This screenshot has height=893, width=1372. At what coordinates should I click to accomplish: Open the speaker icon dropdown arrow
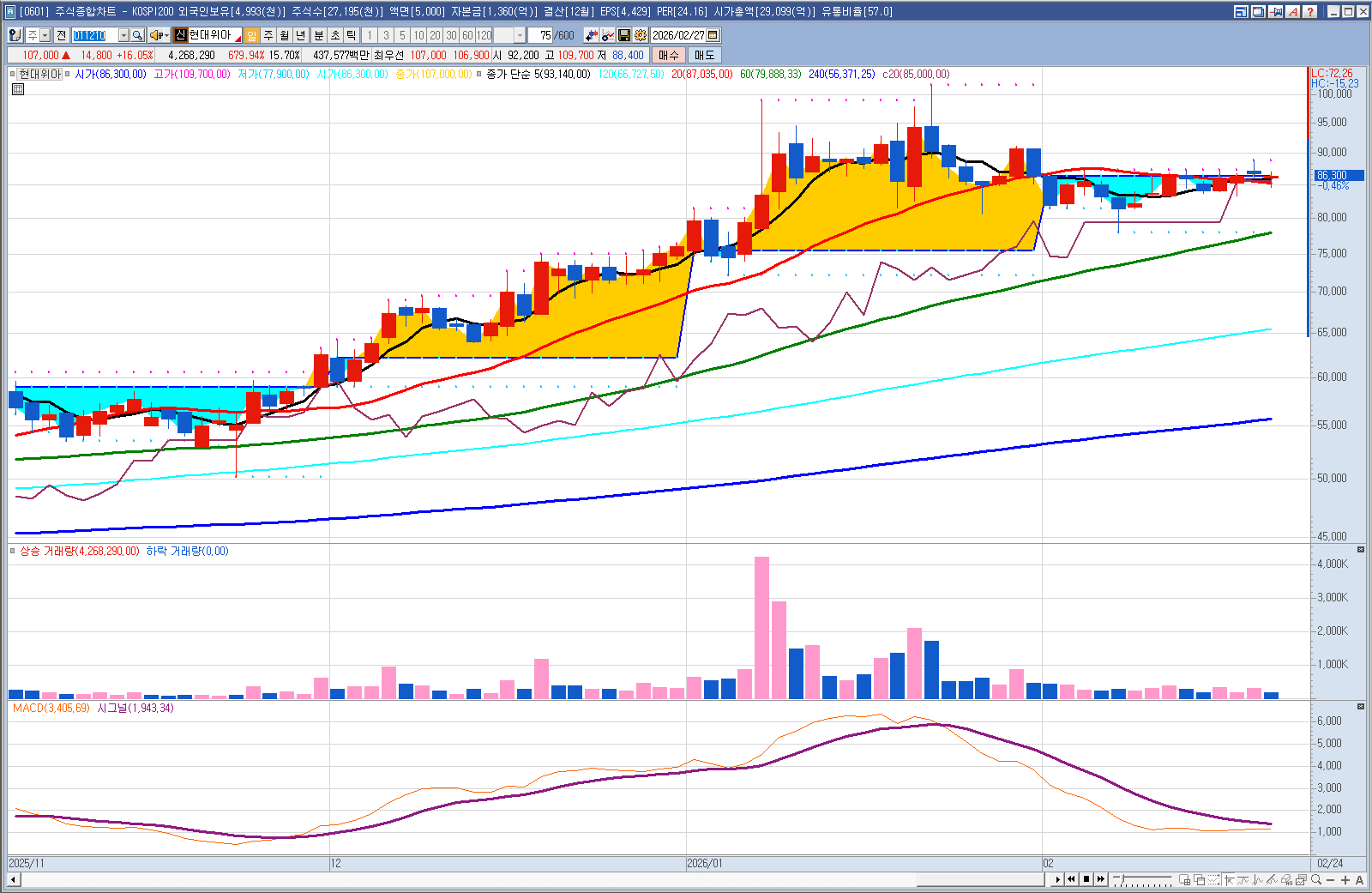click(166, 35)
